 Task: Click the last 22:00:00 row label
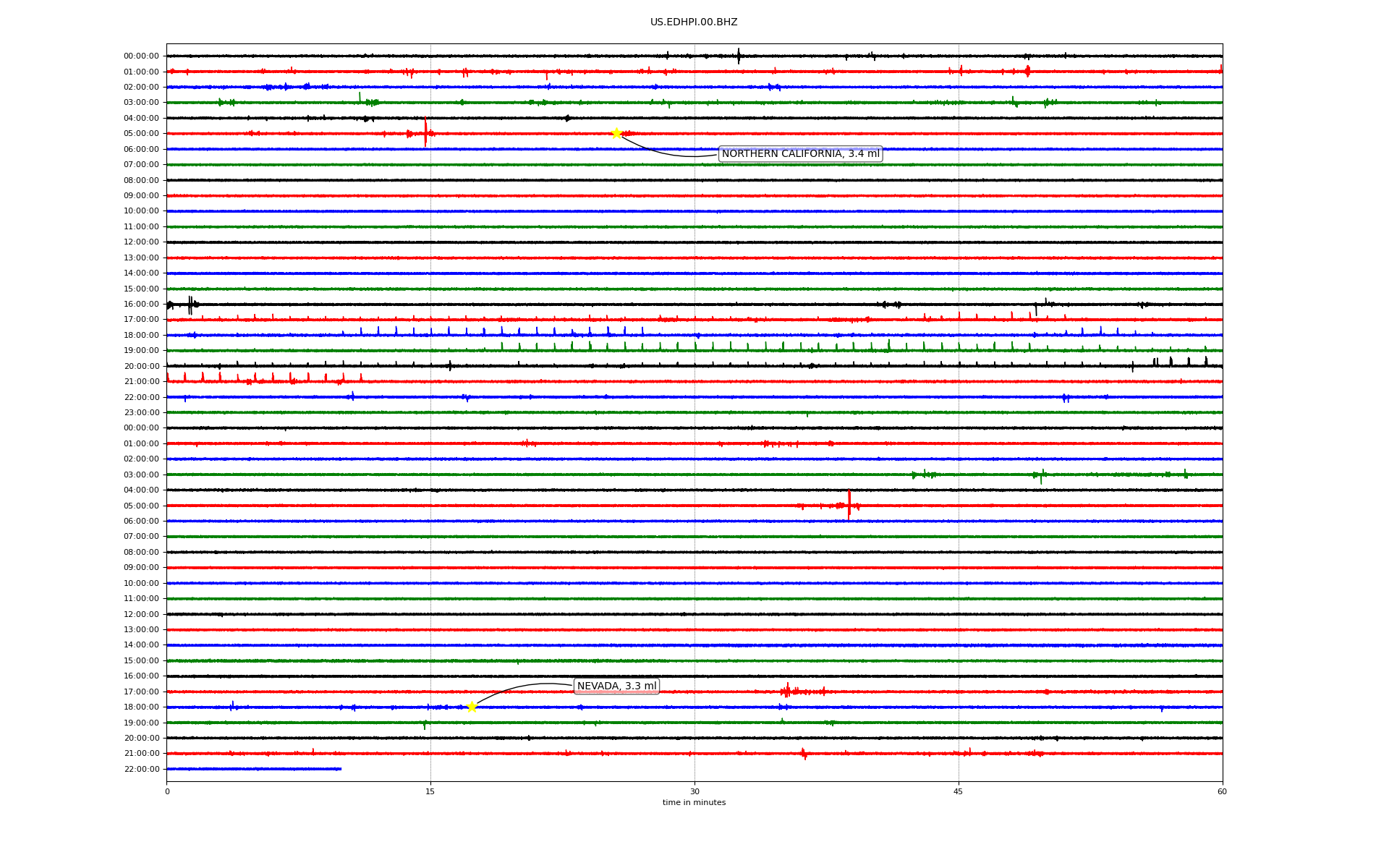pos(141,769)
